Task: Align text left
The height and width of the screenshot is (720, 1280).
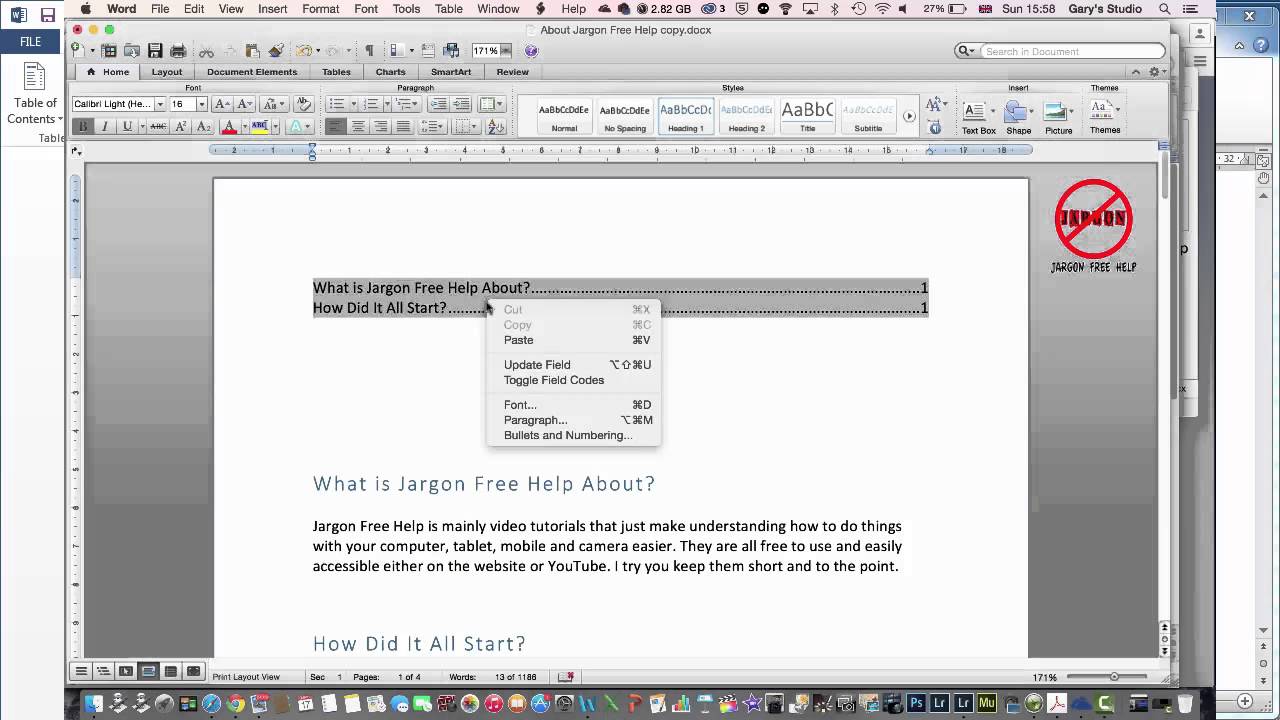Action: [x=335, y=127]
